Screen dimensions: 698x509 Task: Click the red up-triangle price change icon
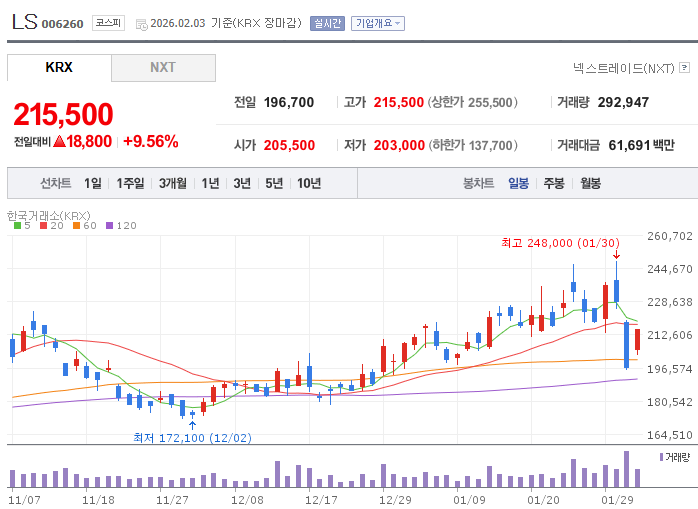click(x=59, y=142)
